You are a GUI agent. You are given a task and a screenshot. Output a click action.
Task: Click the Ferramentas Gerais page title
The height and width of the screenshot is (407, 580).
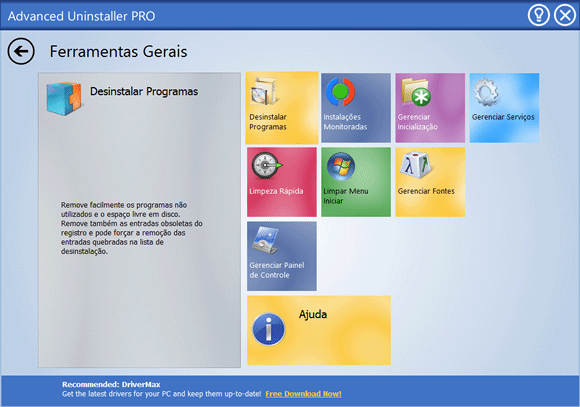(x=118, y=51)
